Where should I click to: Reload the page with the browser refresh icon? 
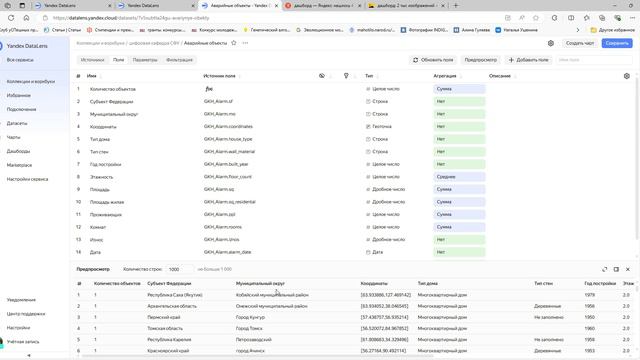[11, 18]
